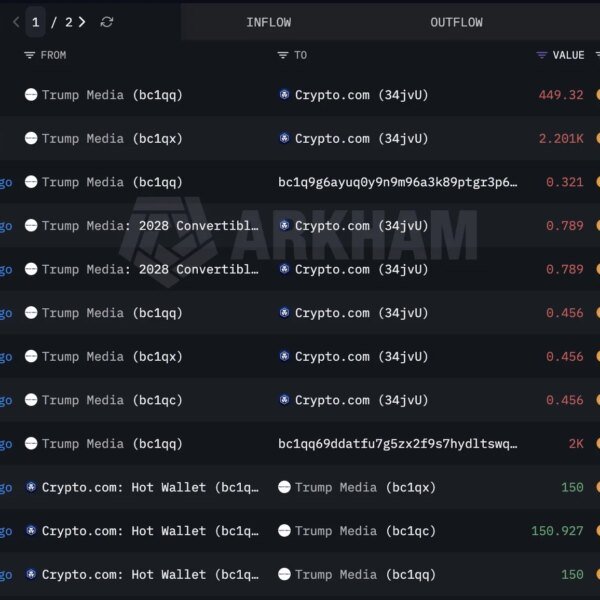
Task: Open Trump Media (bc1qq) sender in 0.321 row
Action: [112, 182]
